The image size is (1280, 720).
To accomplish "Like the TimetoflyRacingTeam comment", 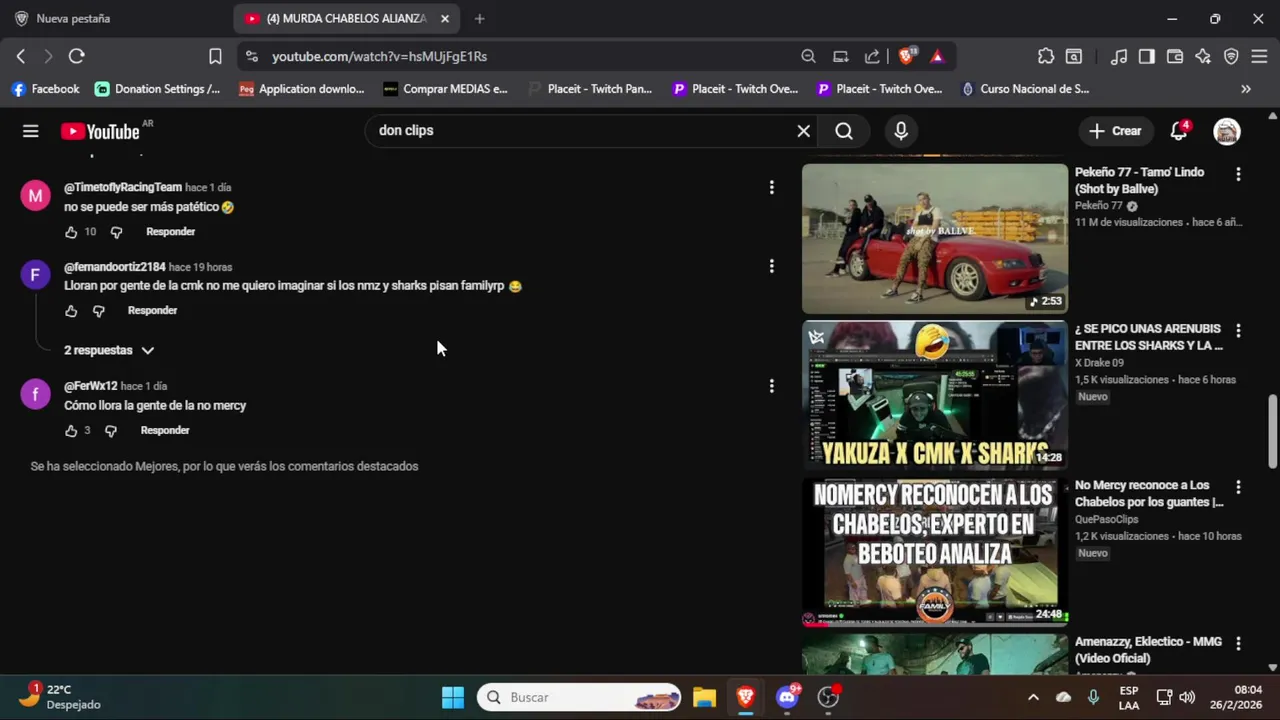I will click(x=71, y=232).
